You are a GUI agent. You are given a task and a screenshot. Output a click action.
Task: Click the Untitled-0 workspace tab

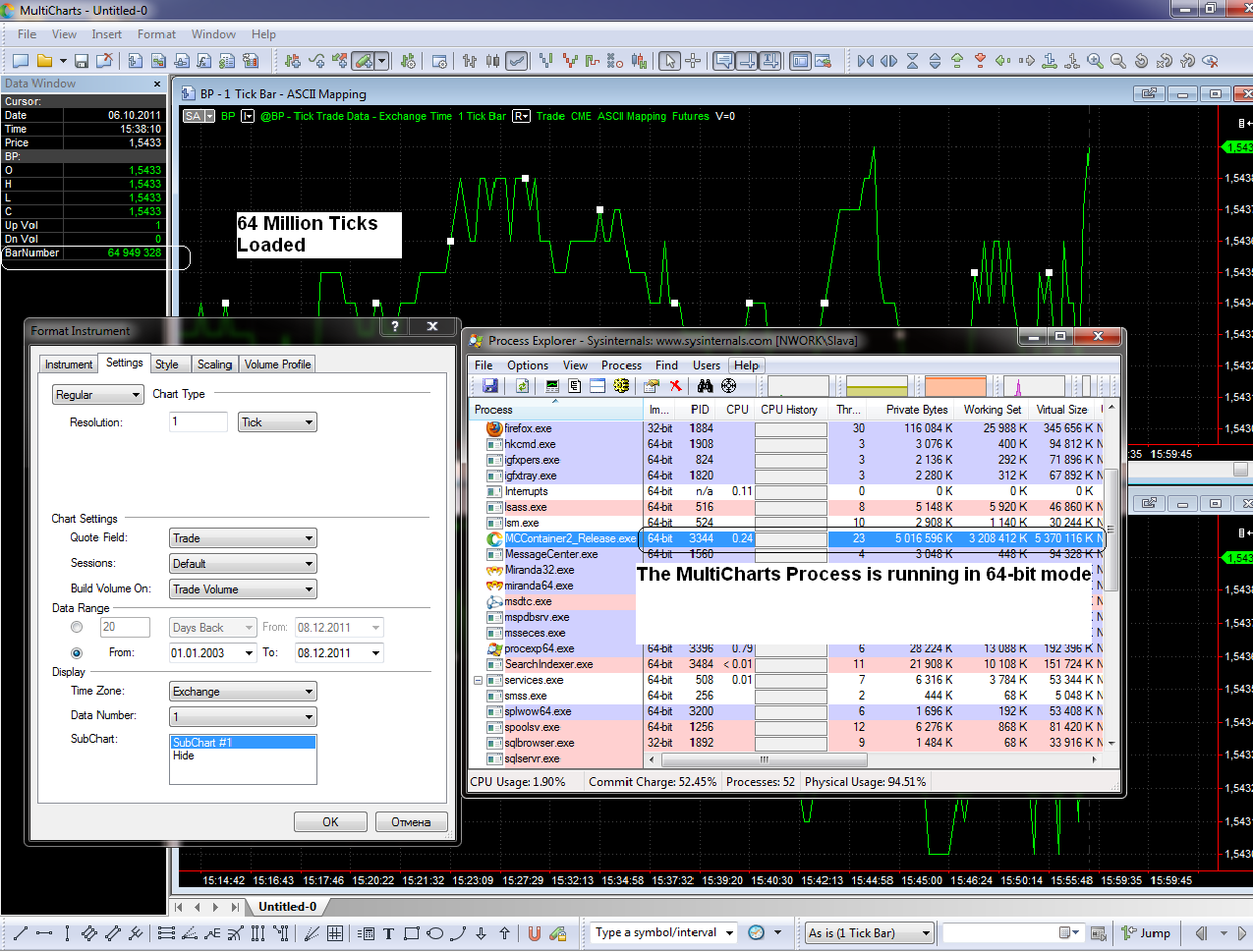pos(287,907)
